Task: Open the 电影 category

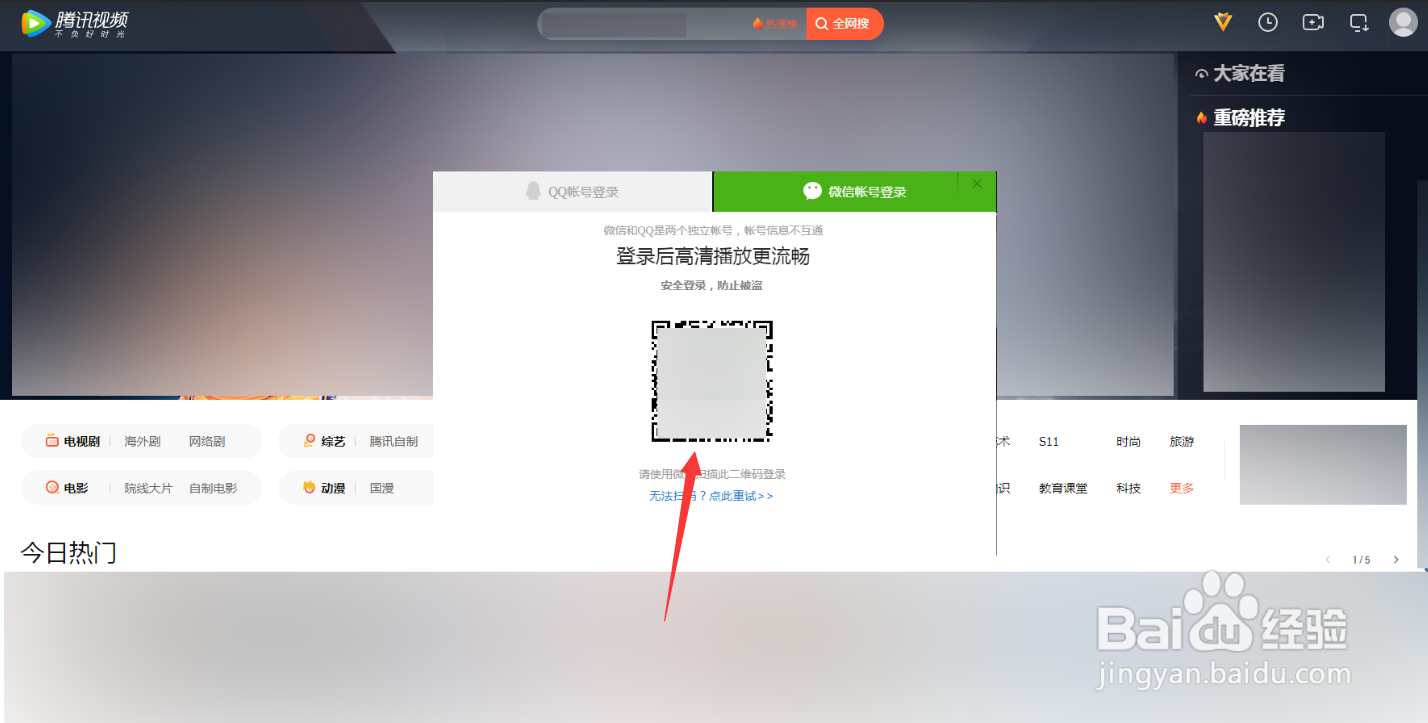Action: click(76, 488)
